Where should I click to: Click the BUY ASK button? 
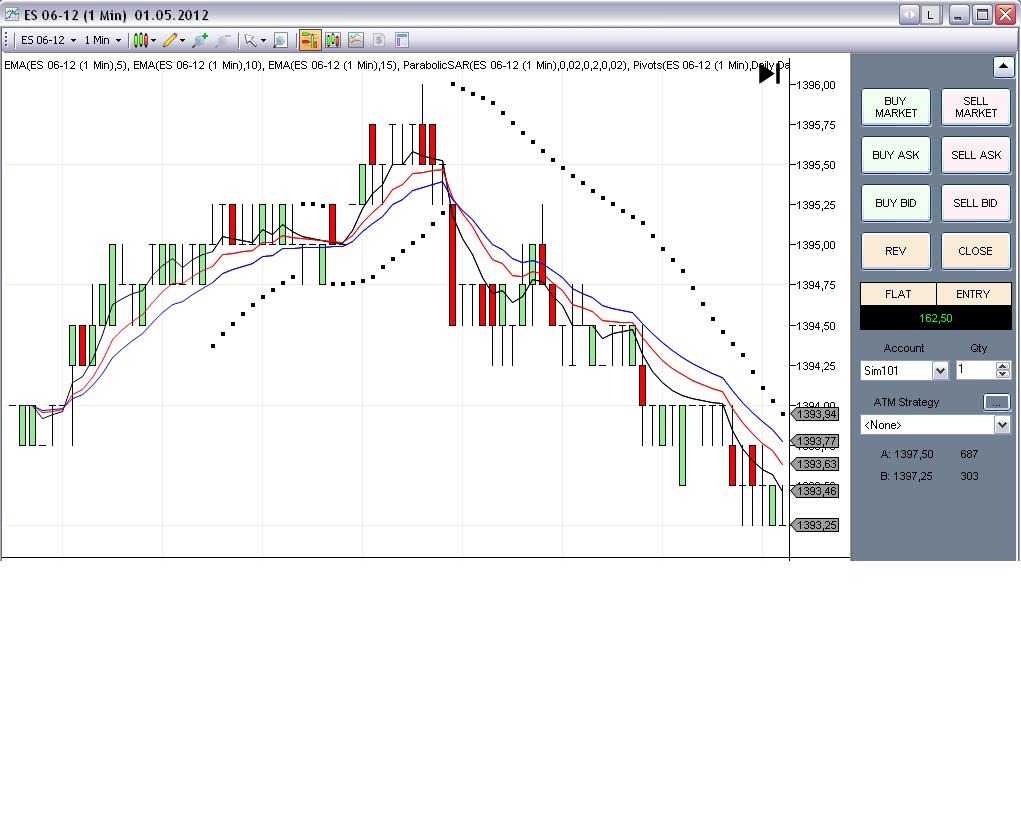(896, 155)
